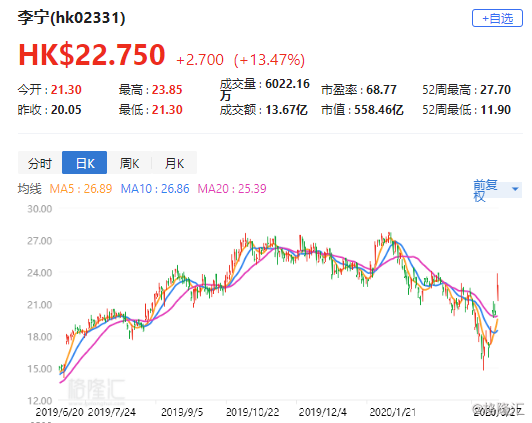Click the 24.00 y-axis label
Viewport: 532px width, 423px height.
click(40, 273)
